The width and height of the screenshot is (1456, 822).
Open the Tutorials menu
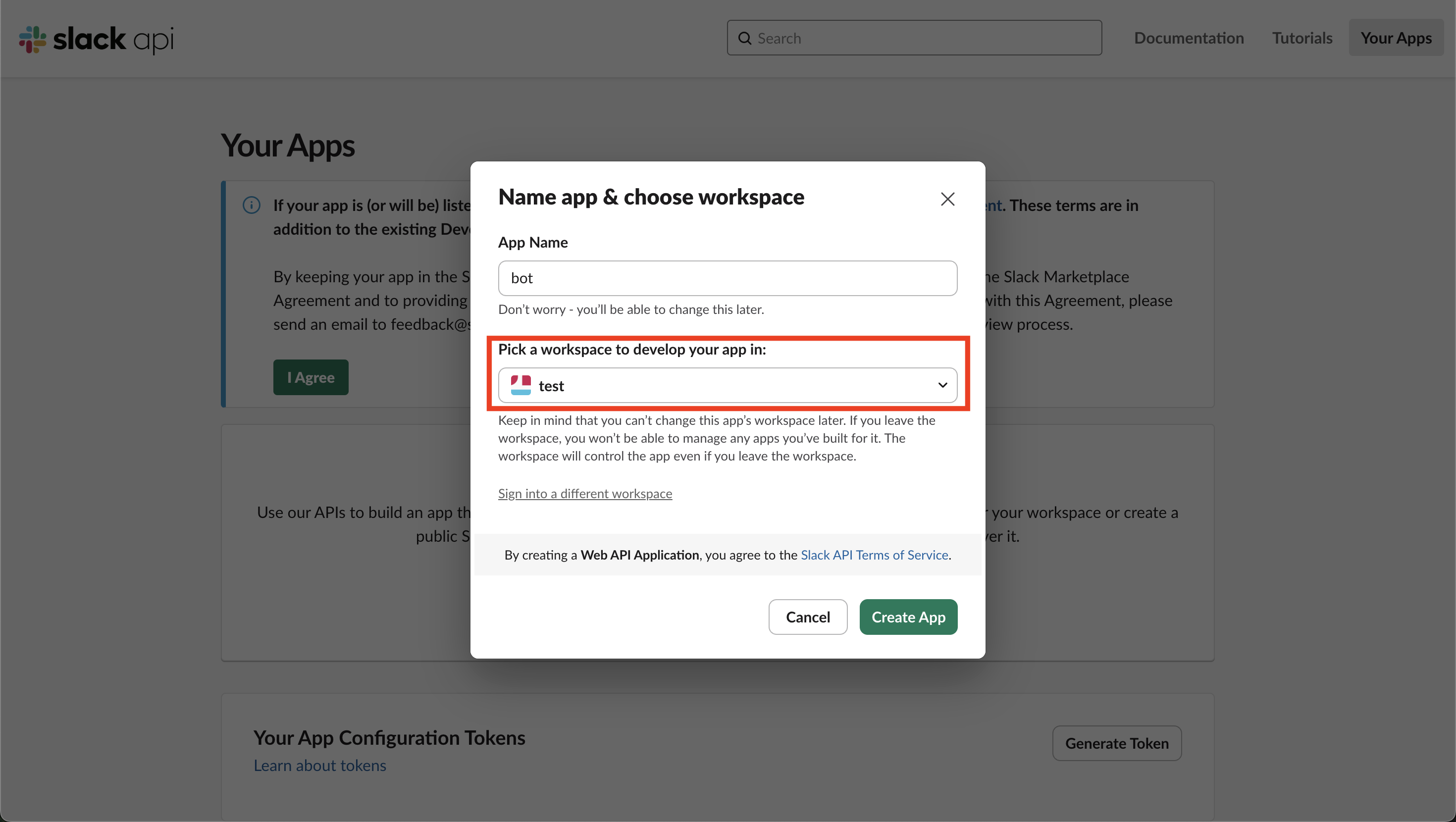coord(1302,38)
